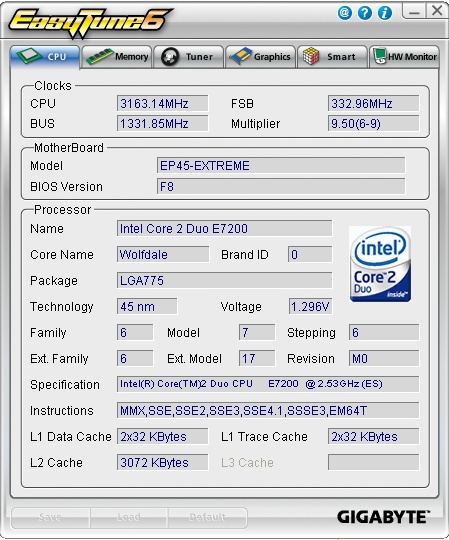Click the processor Name field
The width and height of the screenshot is (449, 540).
224,229
